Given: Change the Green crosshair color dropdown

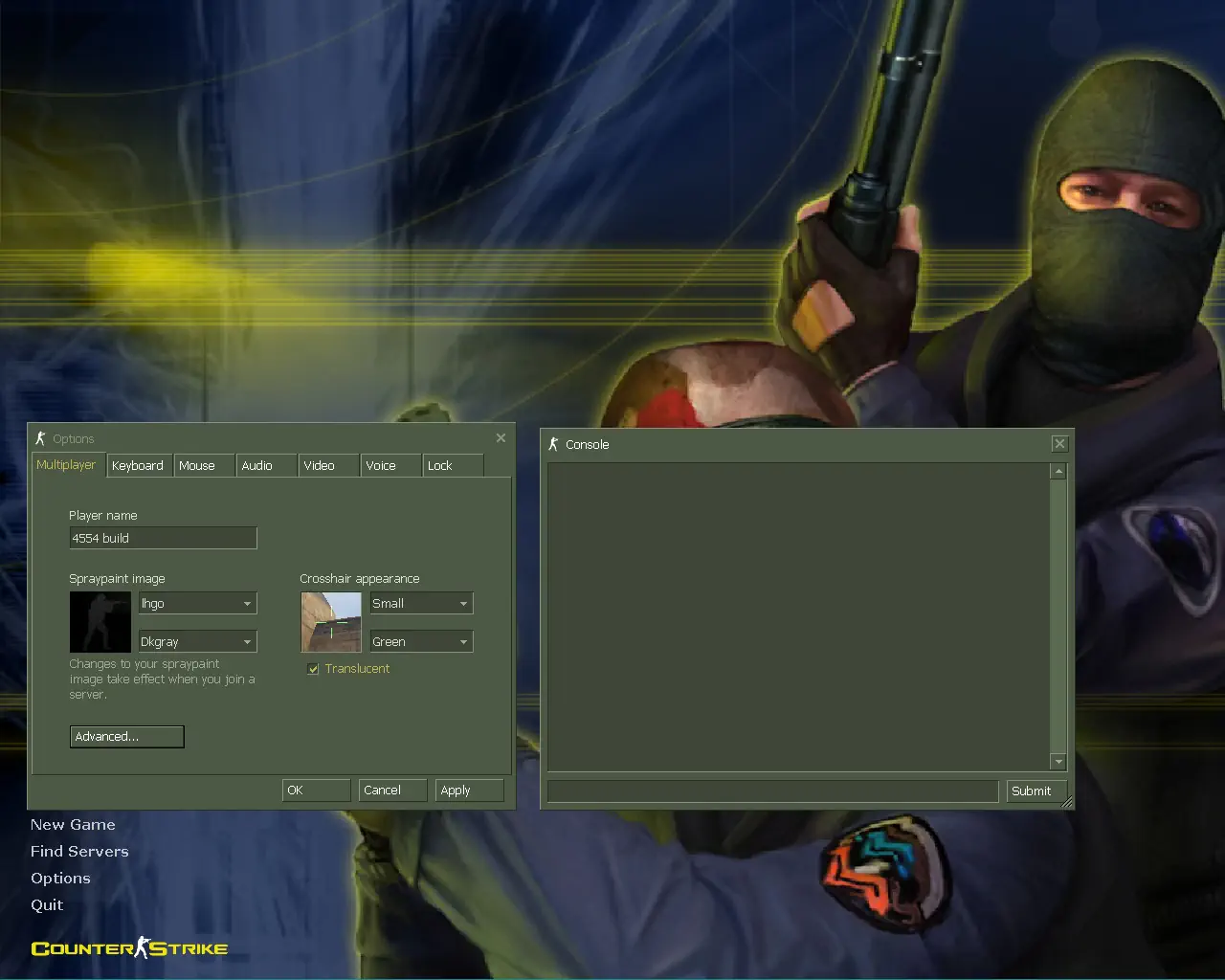Looking at the screenshot, I should 421,642.
